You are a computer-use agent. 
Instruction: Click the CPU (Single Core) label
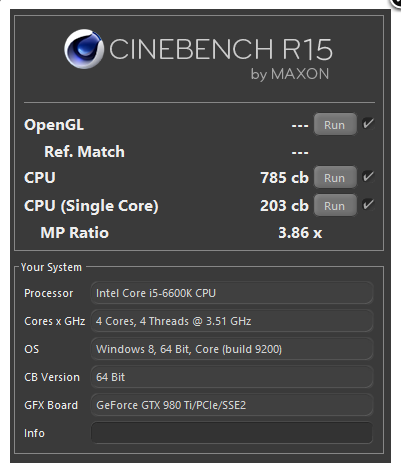click(91, 206)
